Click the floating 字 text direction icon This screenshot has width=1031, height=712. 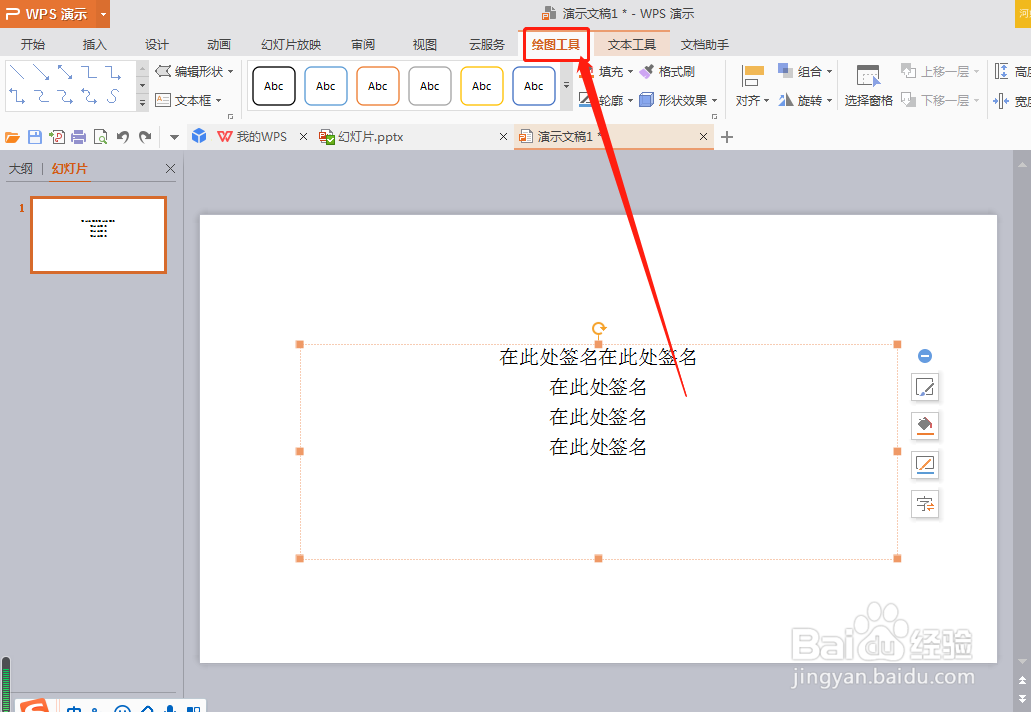pyautogui.click(x=924, y=504)
